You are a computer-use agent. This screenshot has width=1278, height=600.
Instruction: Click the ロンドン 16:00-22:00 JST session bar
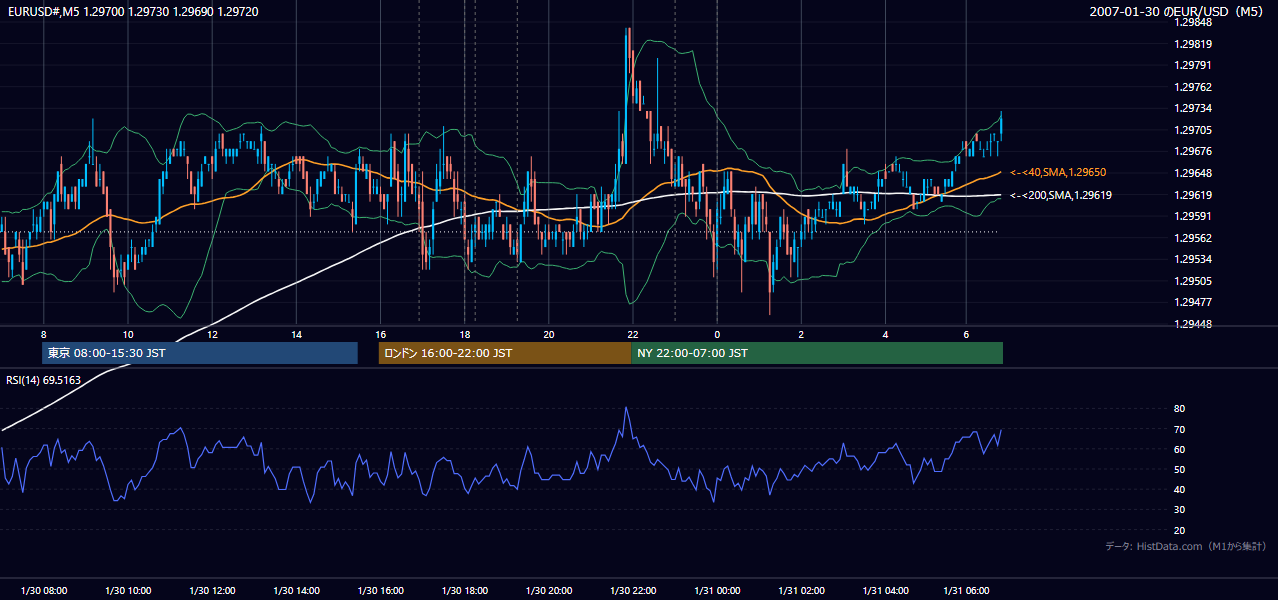[505, 353]
